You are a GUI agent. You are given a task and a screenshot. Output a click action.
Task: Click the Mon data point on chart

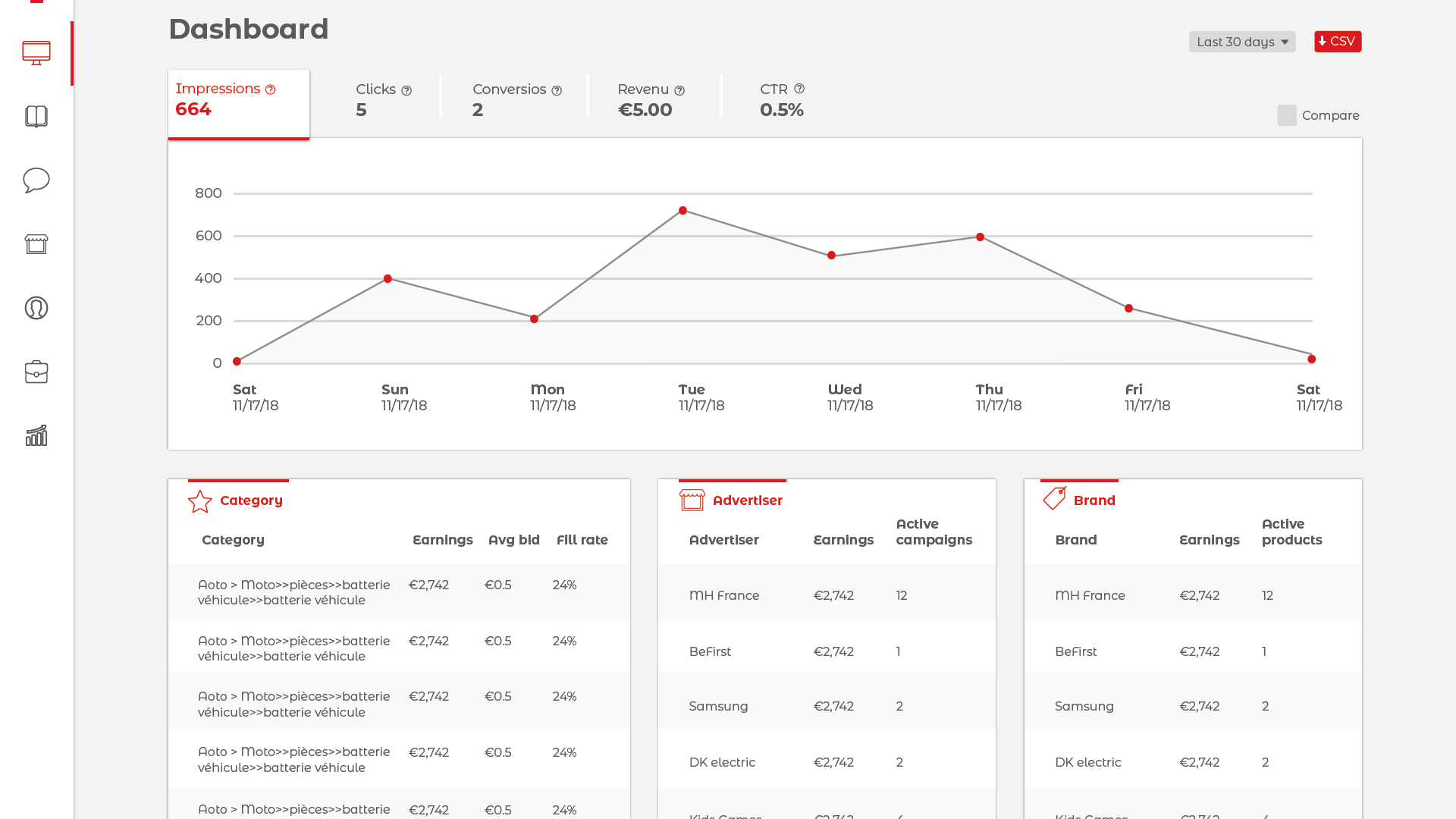pyautogui.click(x=535, y=319)
